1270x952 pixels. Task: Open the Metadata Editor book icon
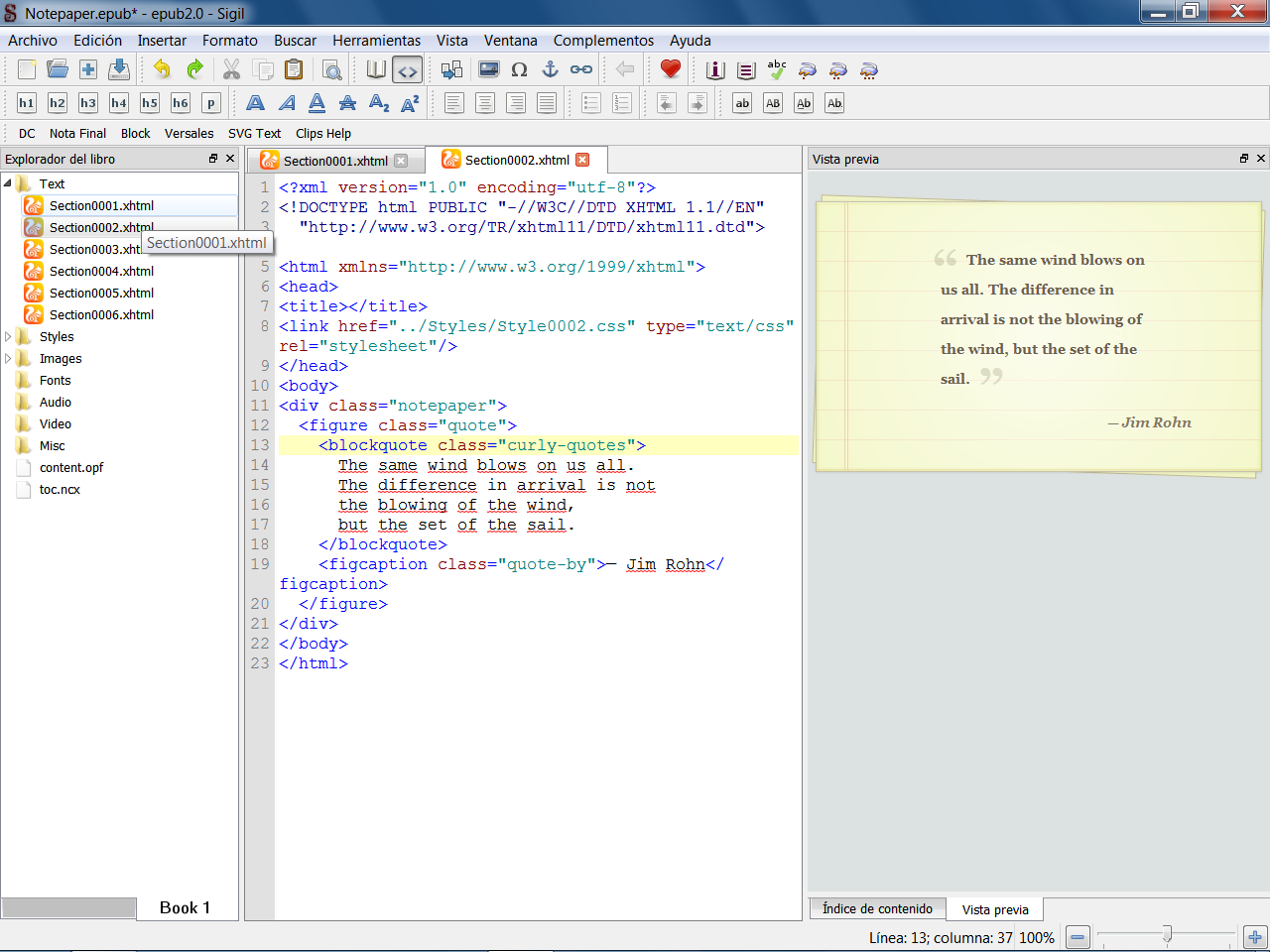click(715, 70)
